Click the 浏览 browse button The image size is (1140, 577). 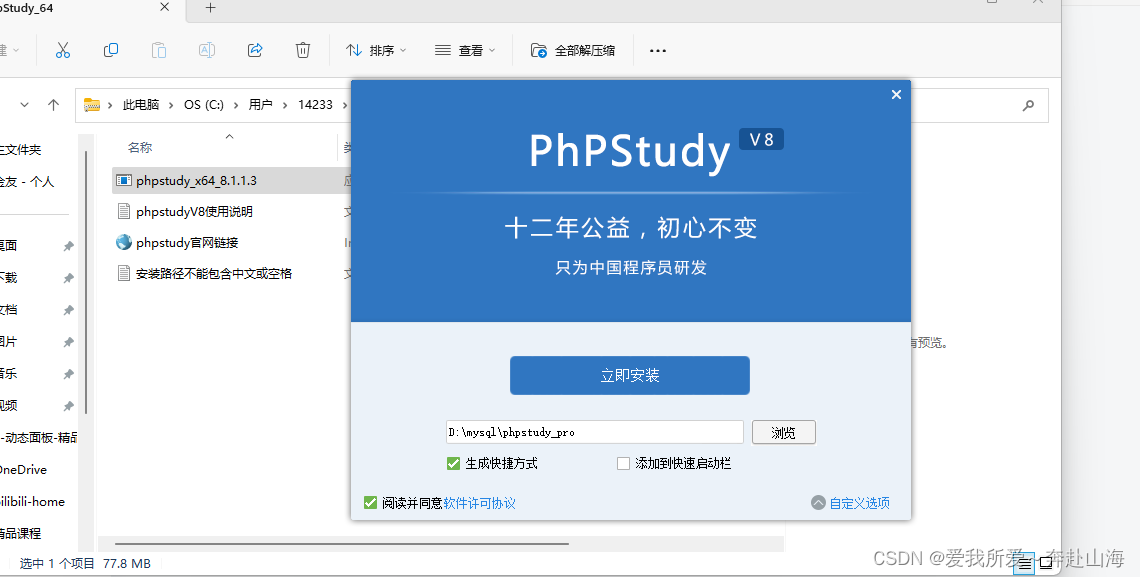coord(784,432)
